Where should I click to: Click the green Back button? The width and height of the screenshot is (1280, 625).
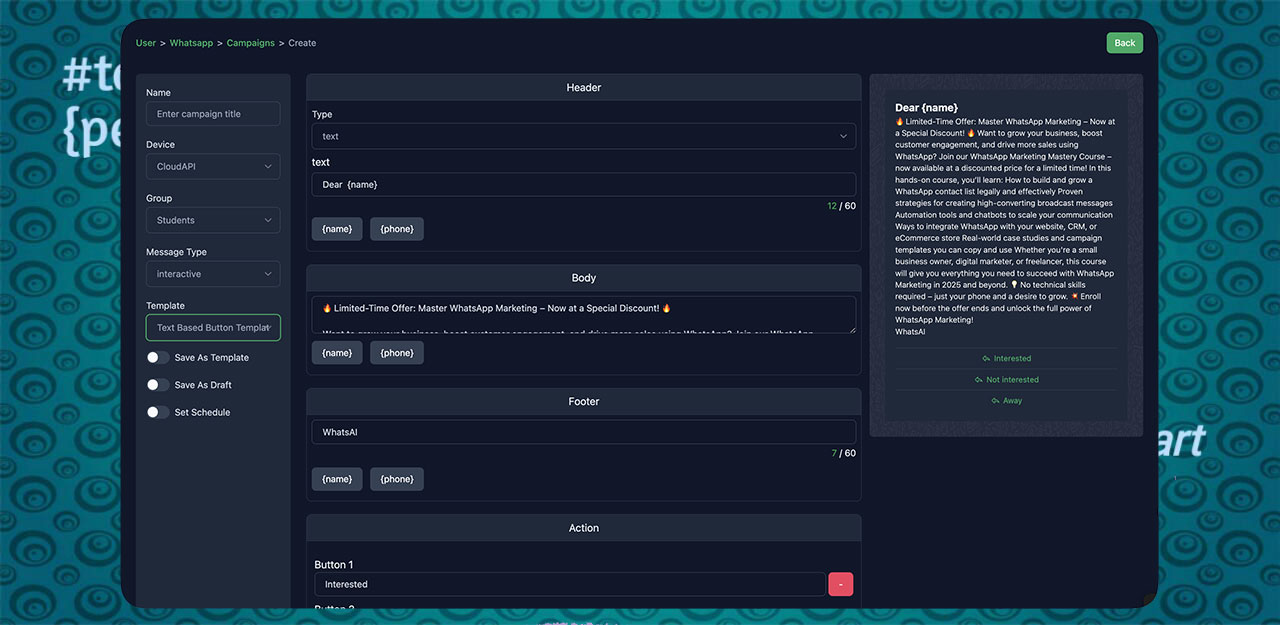tap(1124, 43)
